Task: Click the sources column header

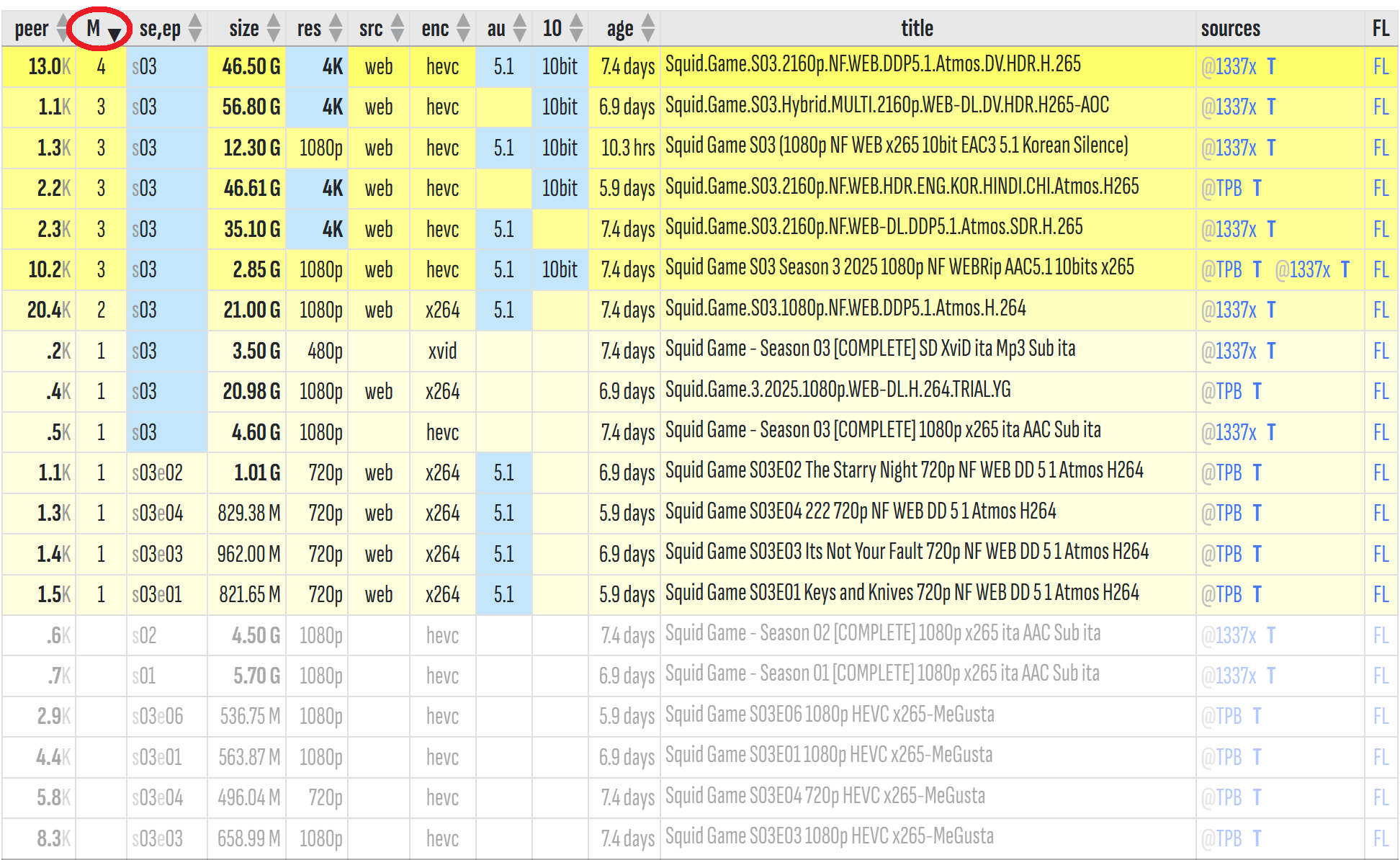Action: [1230, 29]
